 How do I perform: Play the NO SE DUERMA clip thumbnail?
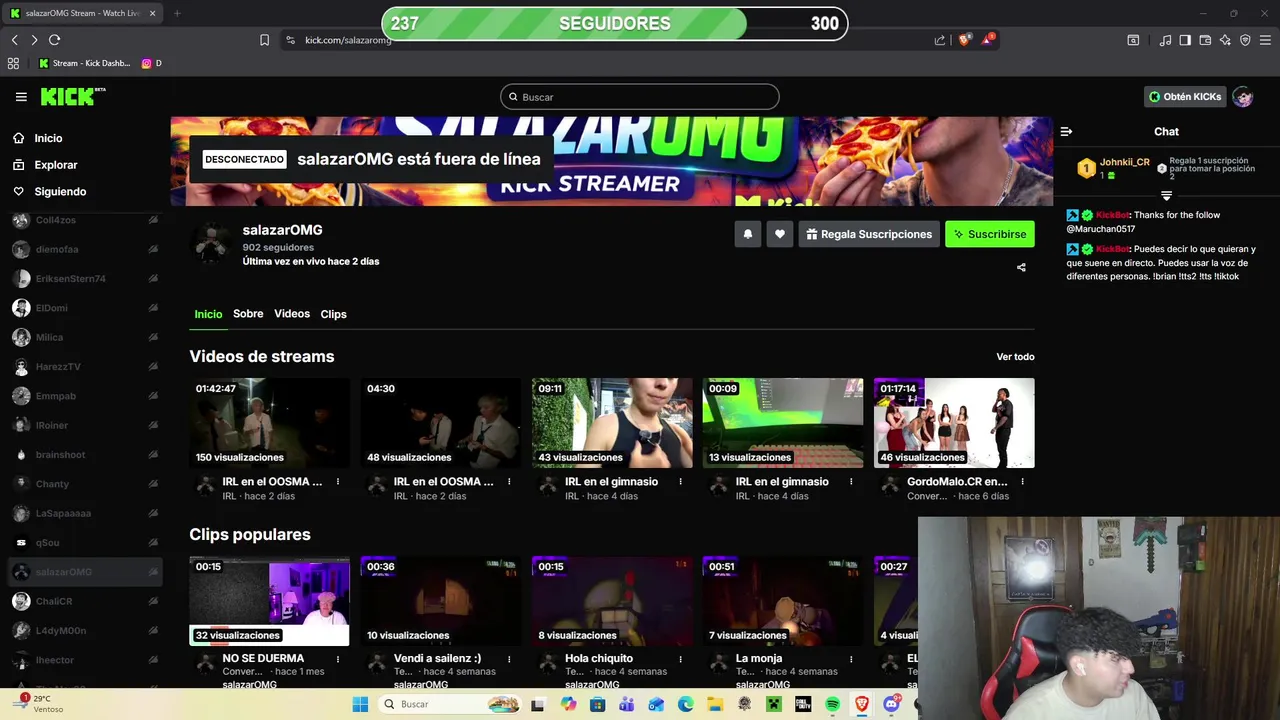[270, 601]
